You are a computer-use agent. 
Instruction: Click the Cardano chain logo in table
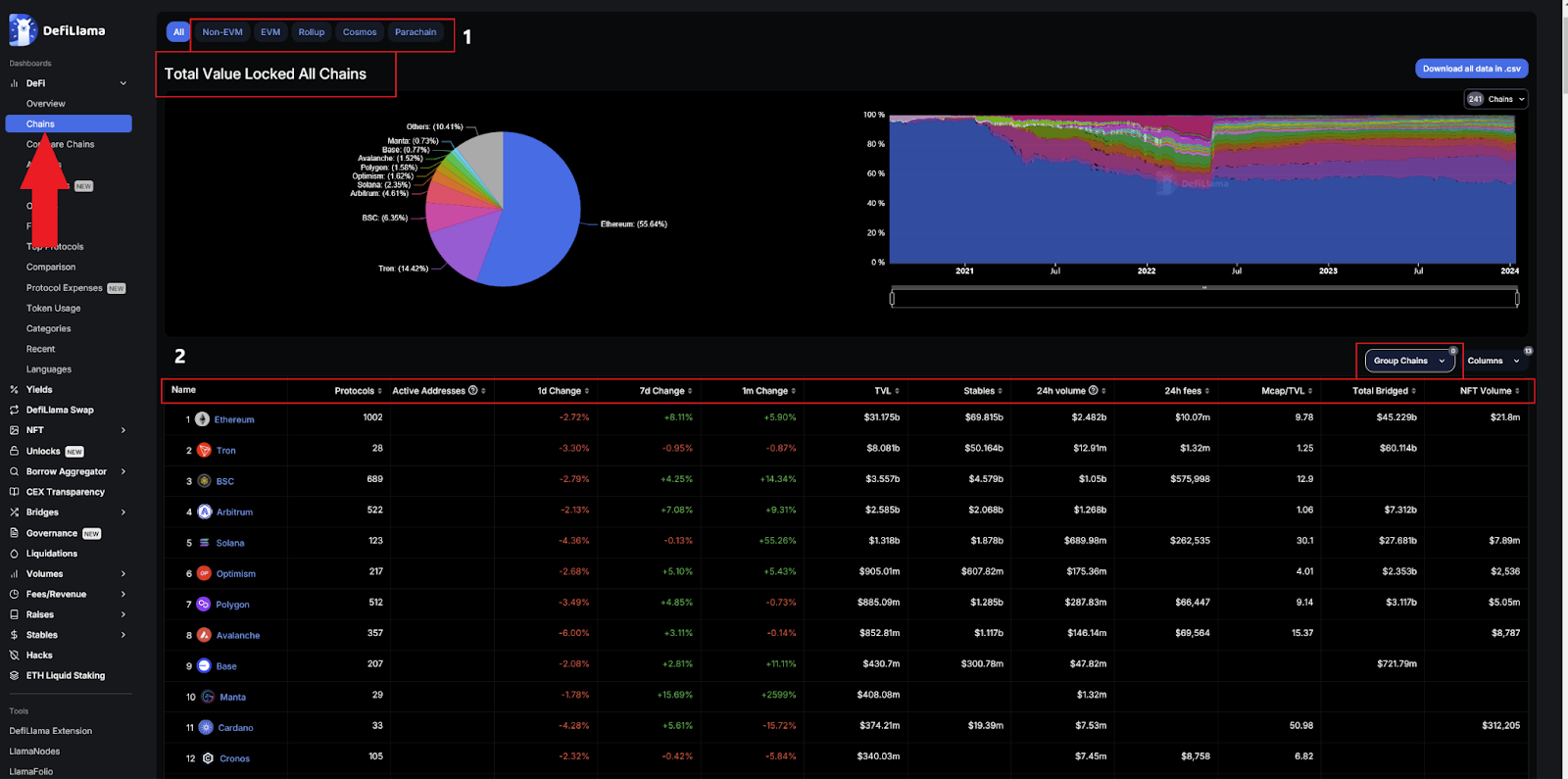click(x=206, y=728)
